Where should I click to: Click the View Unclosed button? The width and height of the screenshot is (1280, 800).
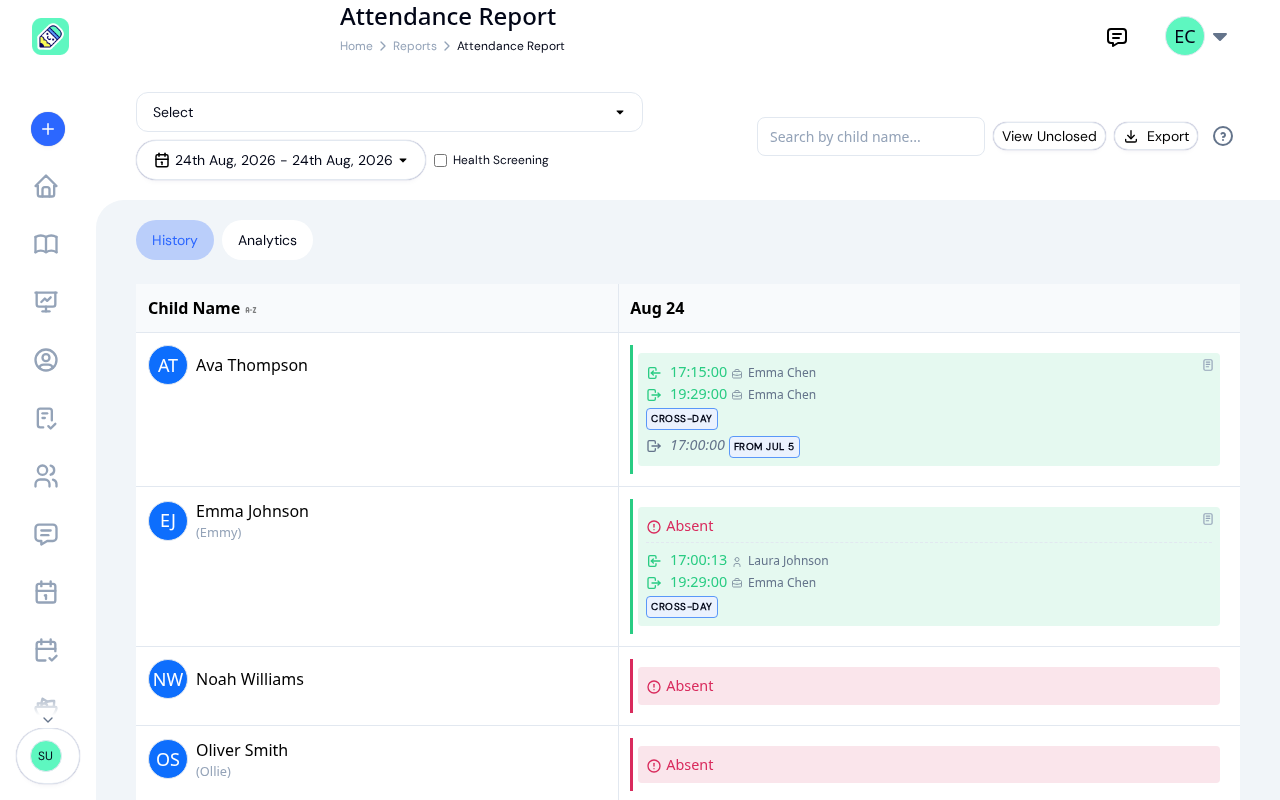(x=1049, y=136)
